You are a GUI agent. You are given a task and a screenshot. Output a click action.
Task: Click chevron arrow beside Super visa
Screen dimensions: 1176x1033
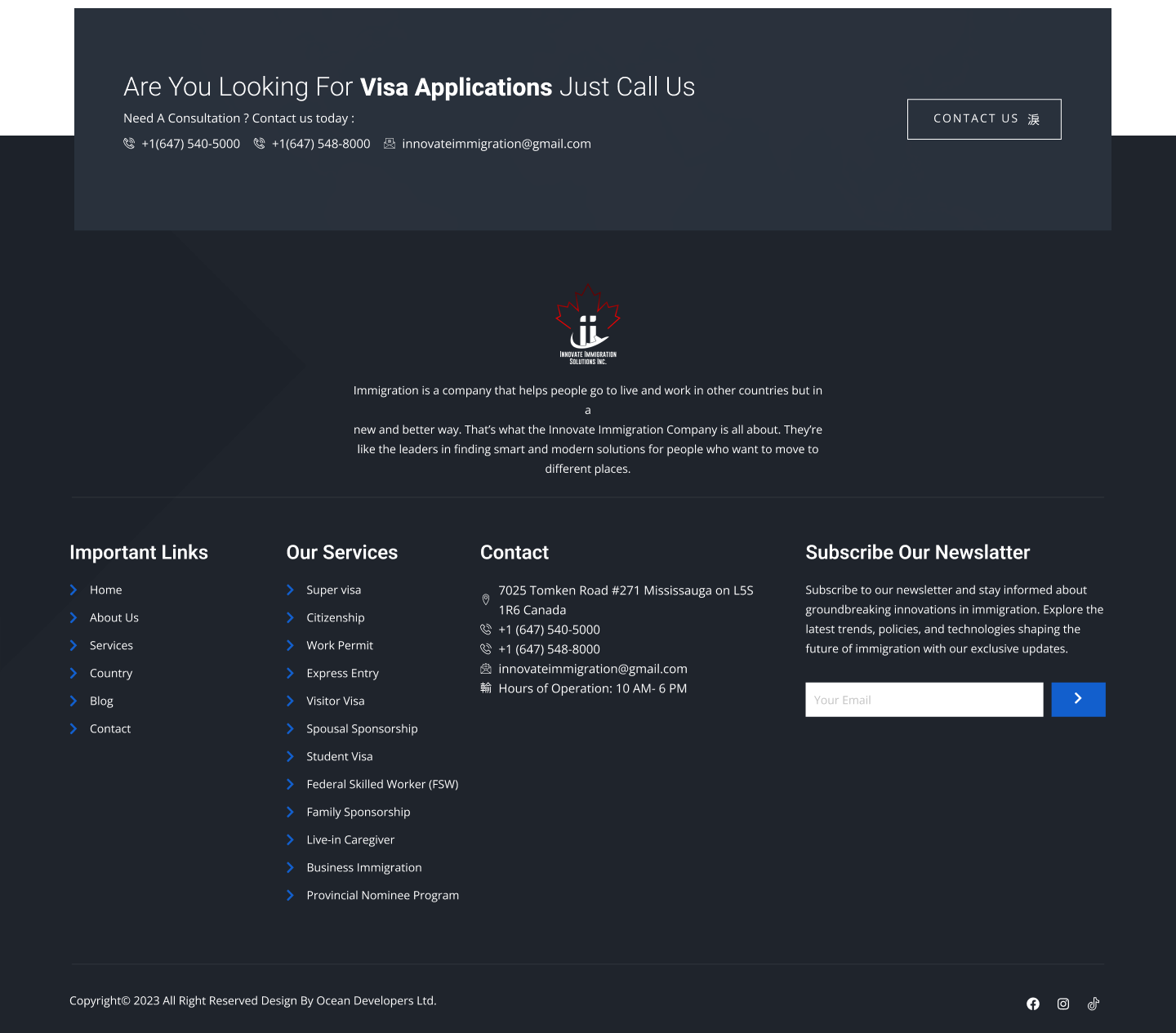pos(290,590)
